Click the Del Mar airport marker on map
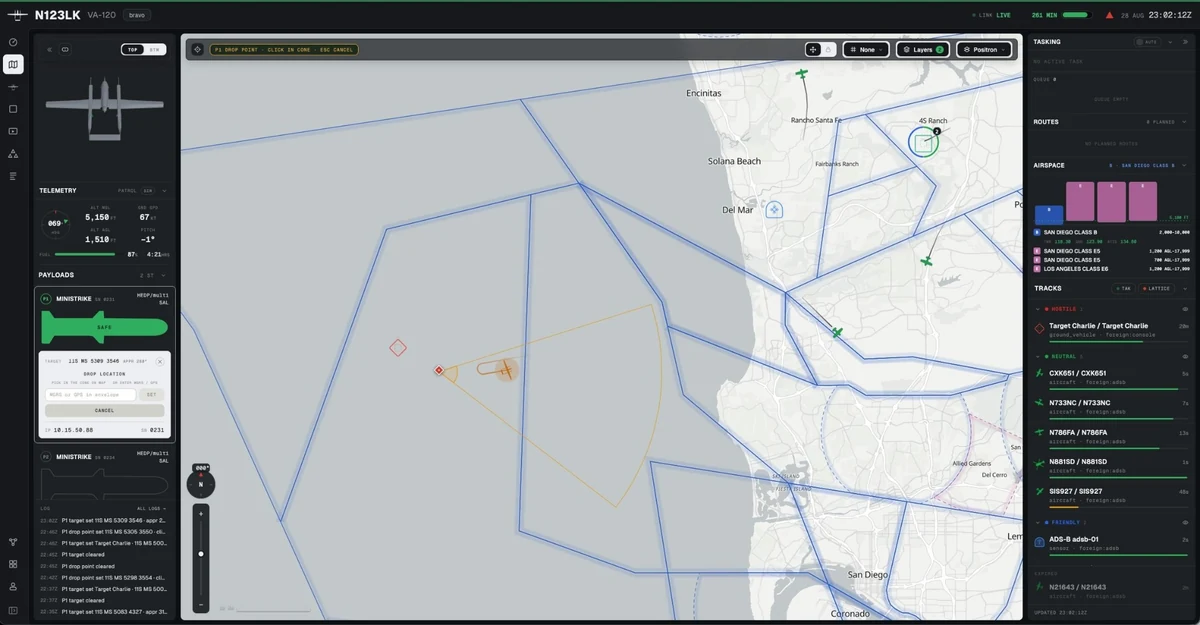 pyautogui.click(x=774, y=210)
